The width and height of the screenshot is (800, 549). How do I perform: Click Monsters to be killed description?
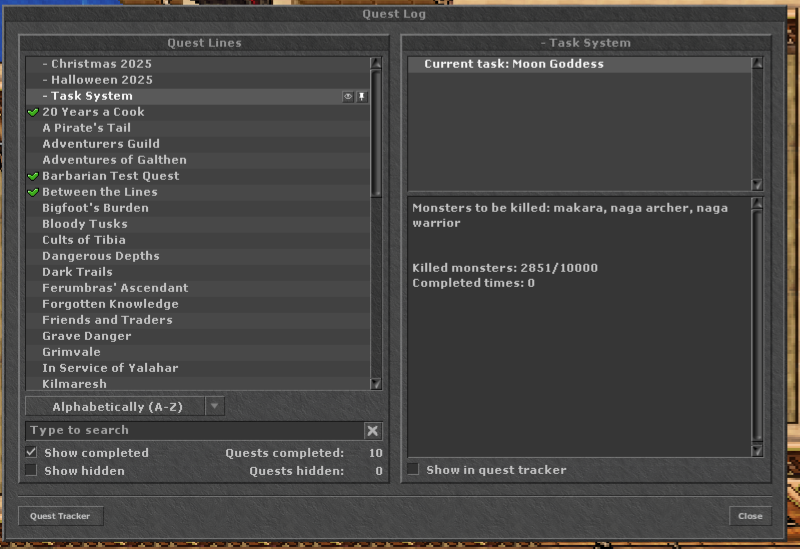coord(570,215)
